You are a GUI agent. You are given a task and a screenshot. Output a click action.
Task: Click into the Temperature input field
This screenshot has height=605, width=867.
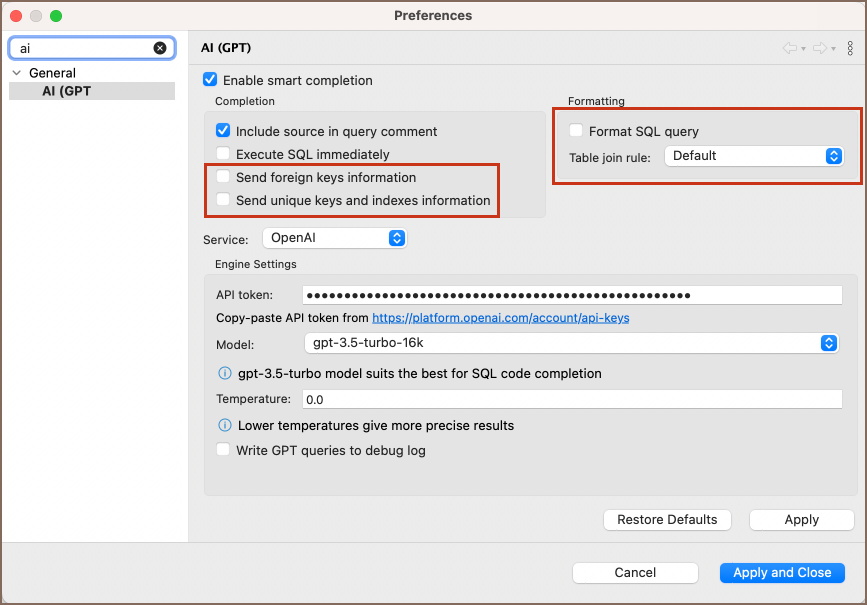(x=572, y=399)
